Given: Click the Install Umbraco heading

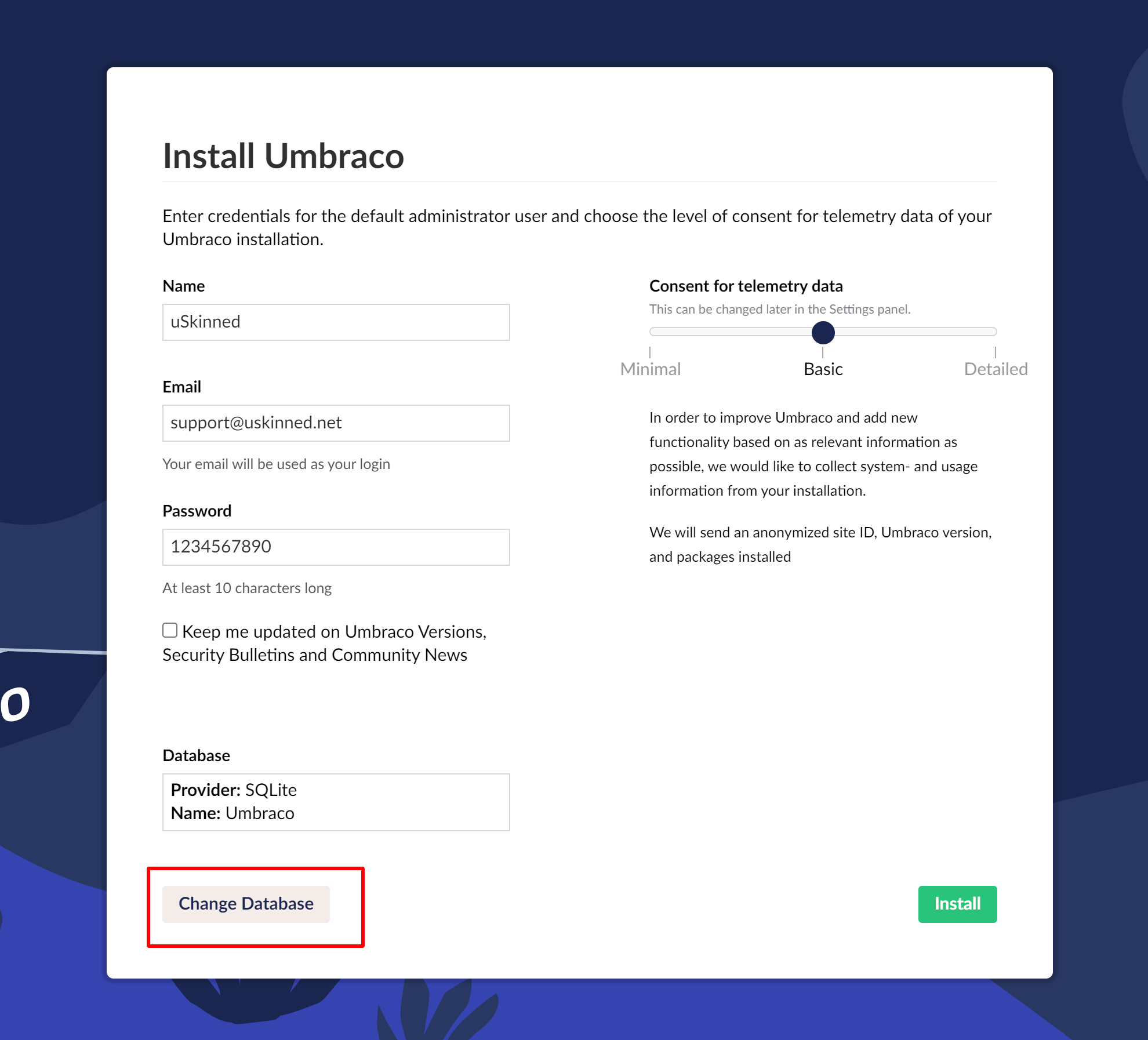Looking at the screenshot, I should coord(284,156).
